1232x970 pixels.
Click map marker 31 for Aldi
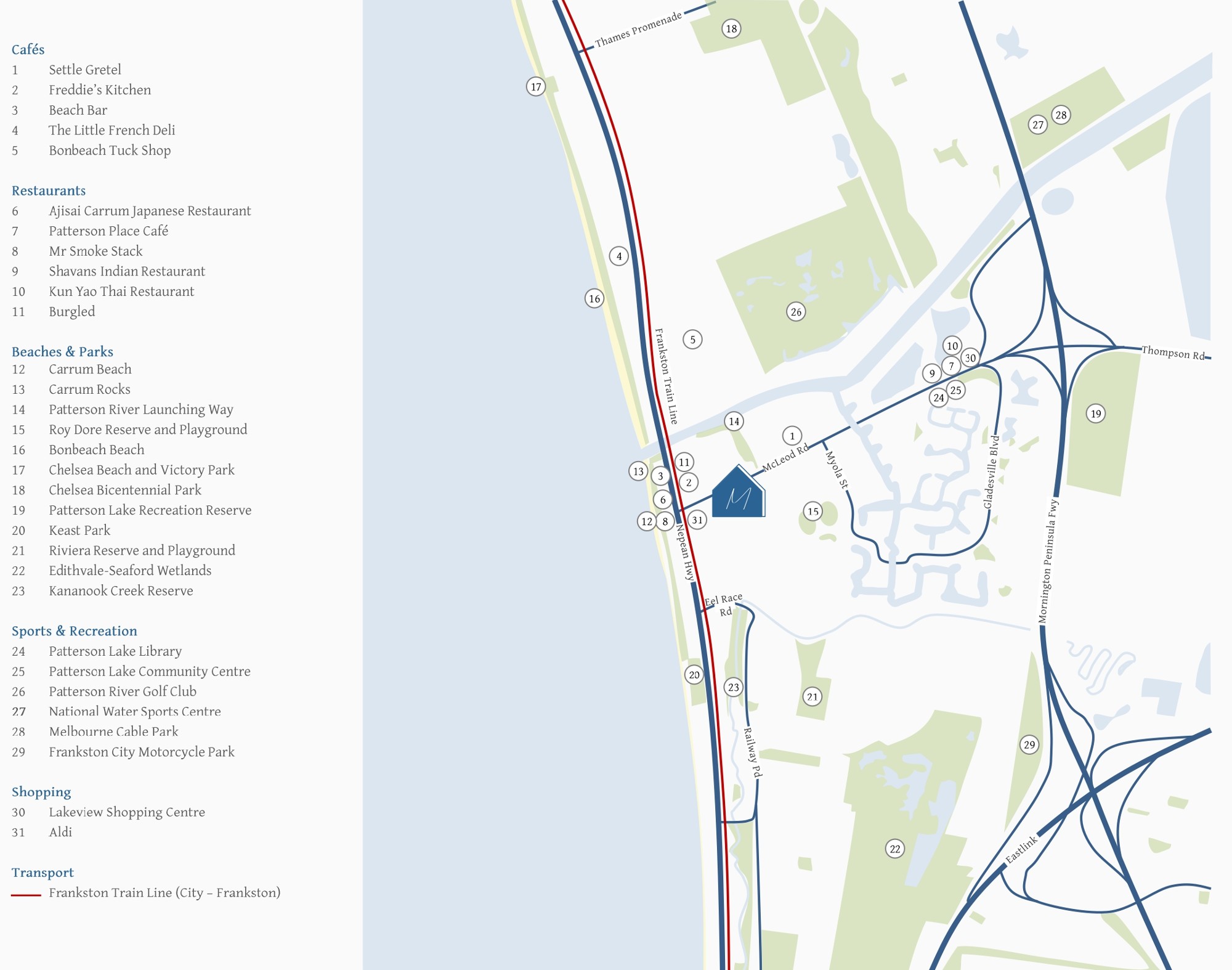click(697, 520)
